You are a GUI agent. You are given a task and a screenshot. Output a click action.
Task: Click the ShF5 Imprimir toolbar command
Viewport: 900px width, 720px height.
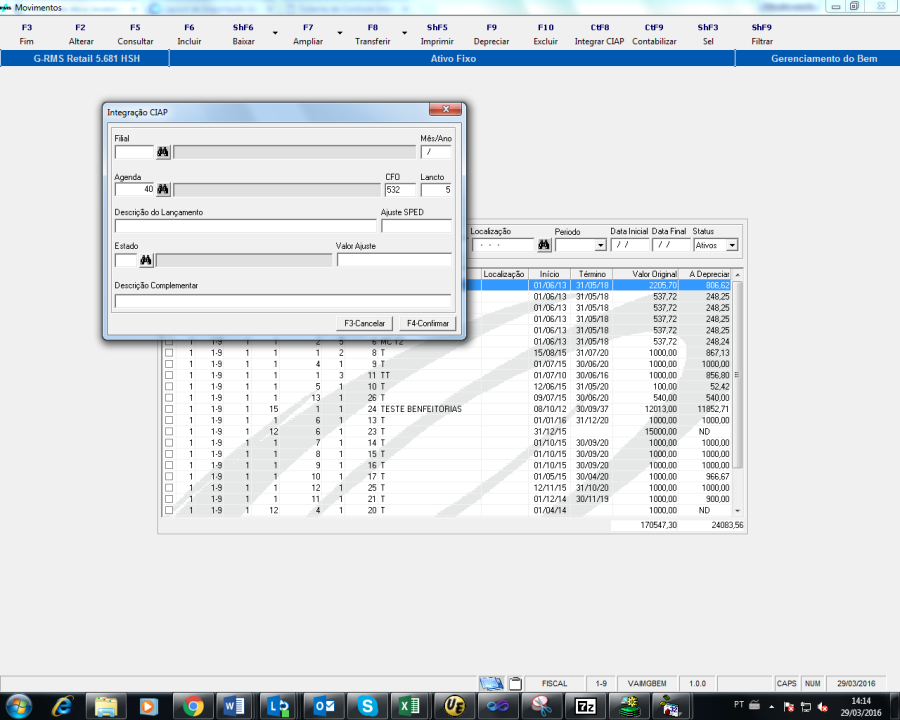[x=437, y=34]
